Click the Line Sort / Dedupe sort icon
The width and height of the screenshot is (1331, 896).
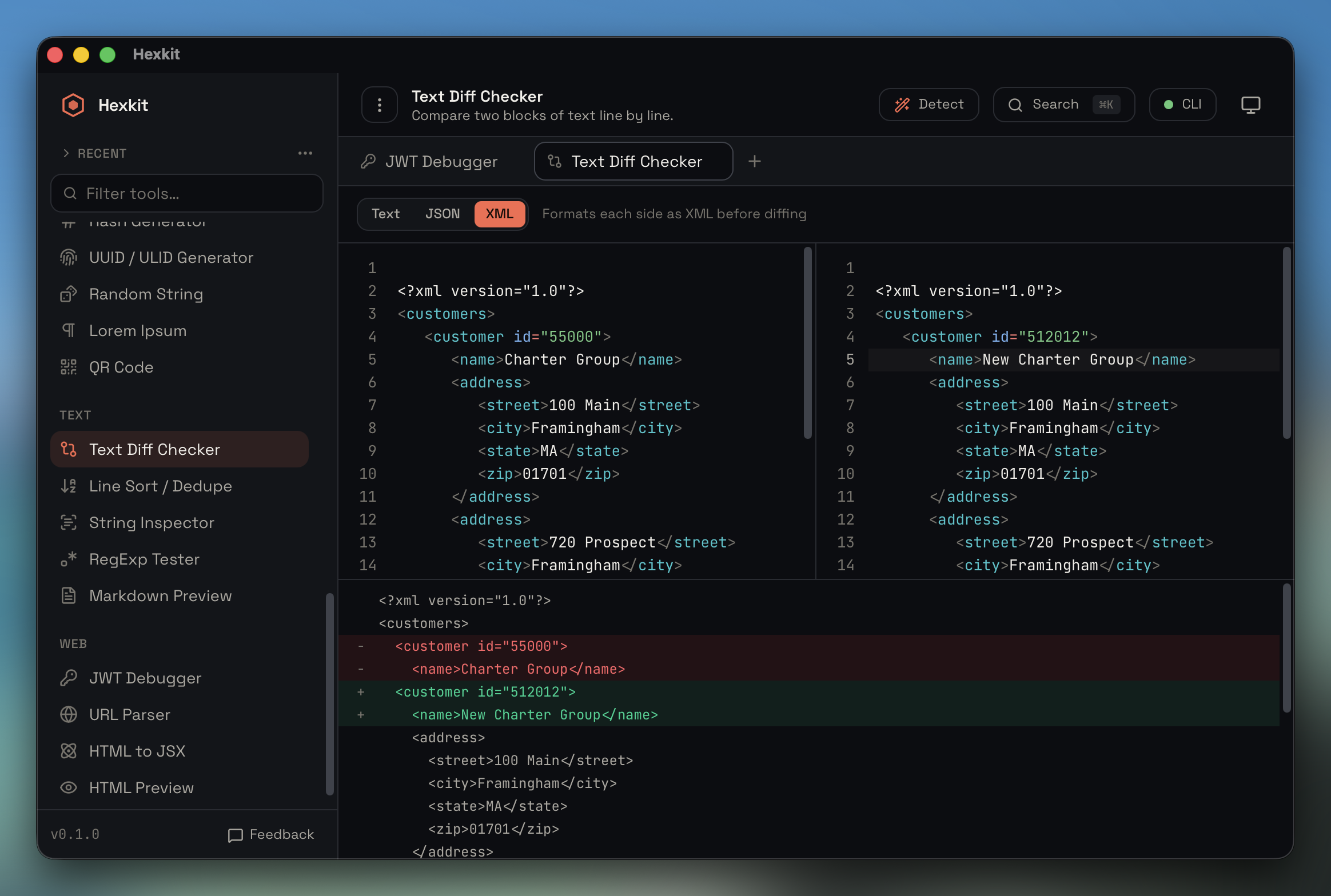pyautogui.click(x=69, y=486)
